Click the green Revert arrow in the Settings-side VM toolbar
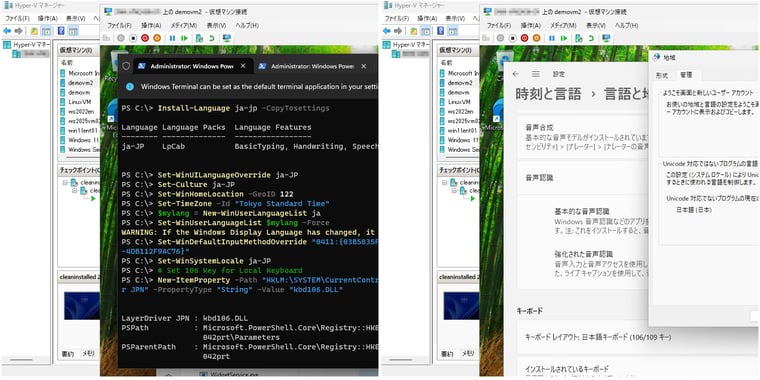 click(x=591, y=38)
